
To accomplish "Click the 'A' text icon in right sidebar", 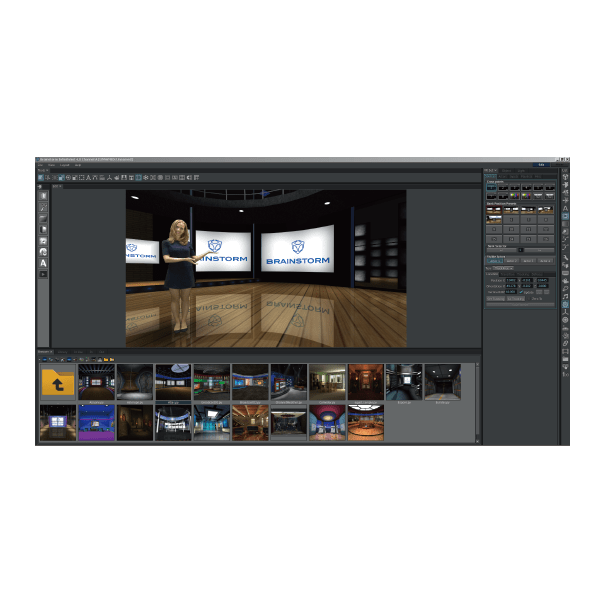I will pyautogui.click(x=565, y=207).
